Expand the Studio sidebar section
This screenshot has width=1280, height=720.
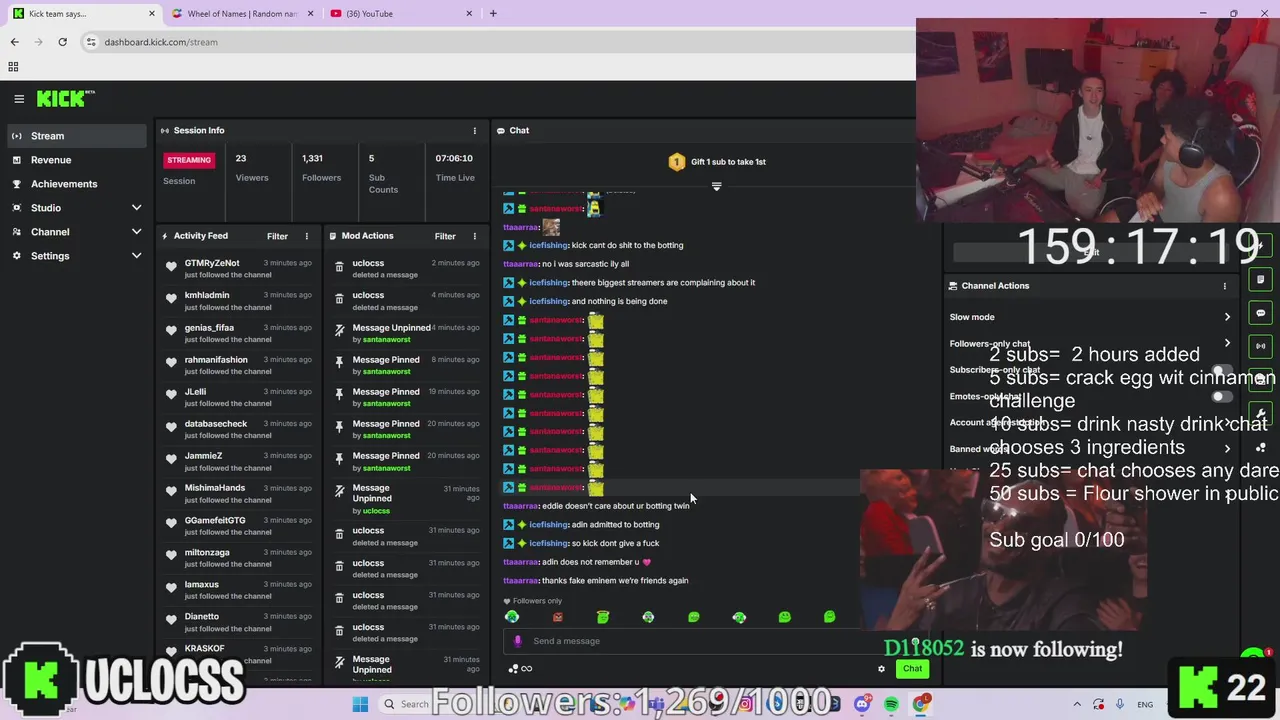click(136, 208)
